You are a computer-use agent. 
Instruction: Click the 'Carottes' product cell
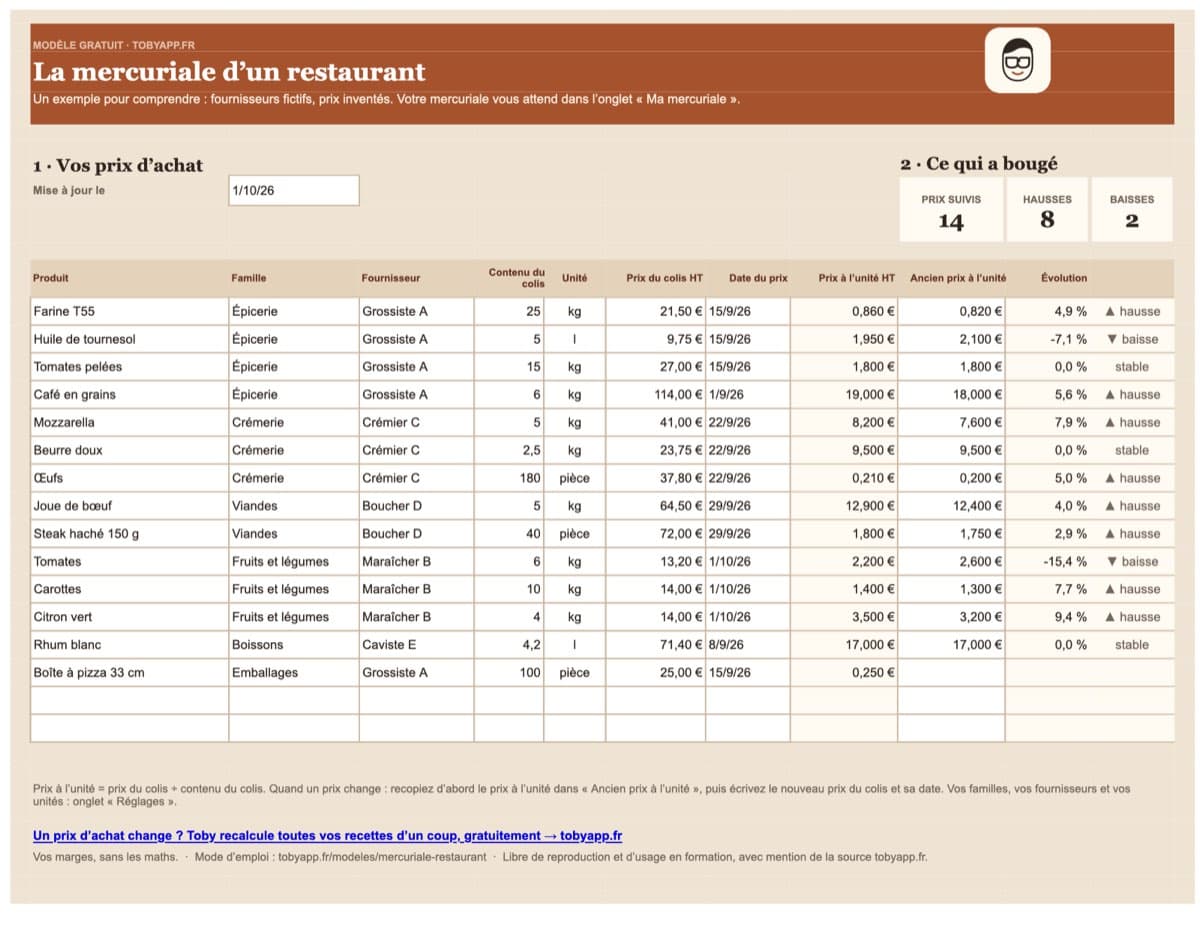[130, 589]
